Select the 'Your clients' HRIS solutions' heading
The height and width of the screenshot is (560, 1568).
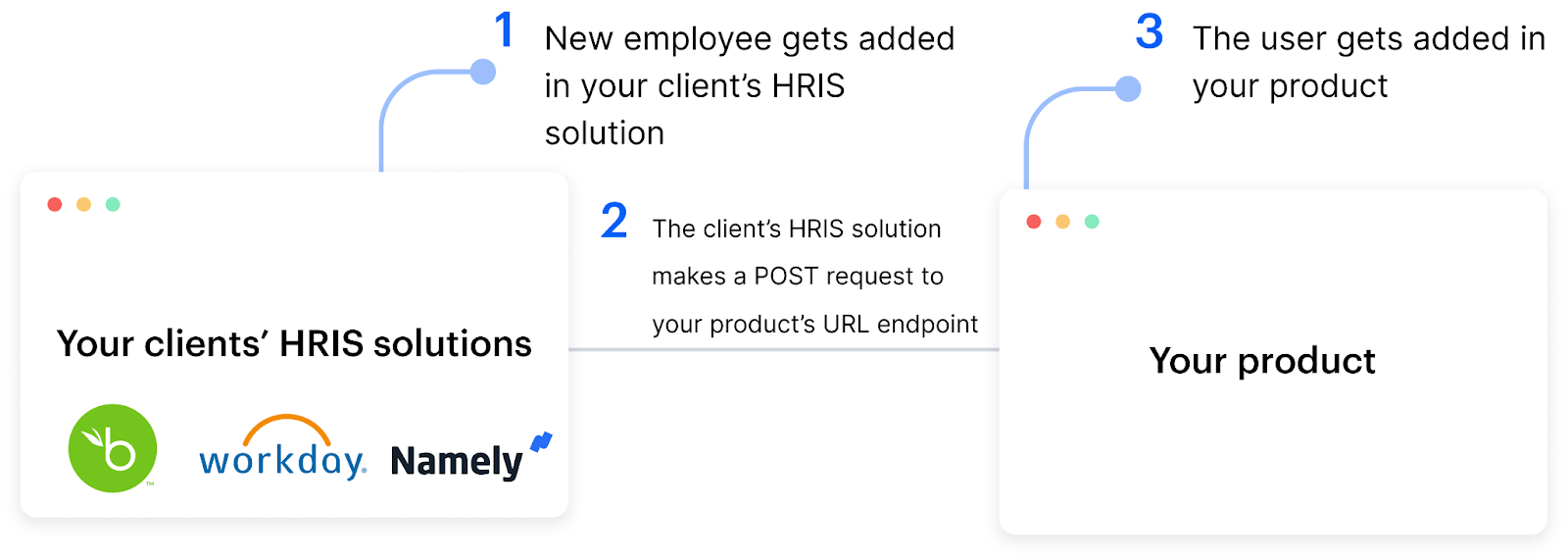click(x=294, y=343)
